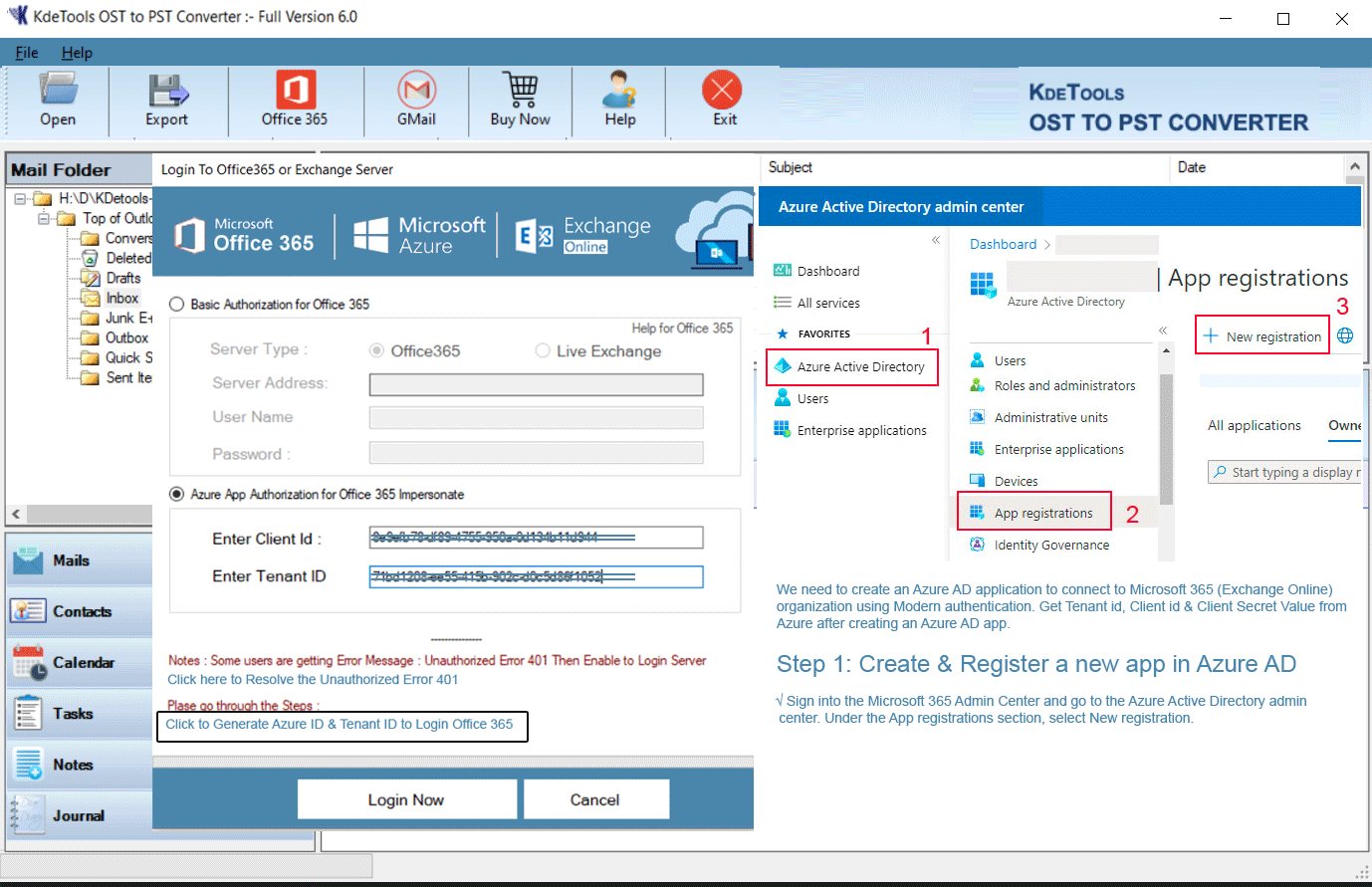
Task: Select the Mails icon in sidebar
Action: click(27, 561)
